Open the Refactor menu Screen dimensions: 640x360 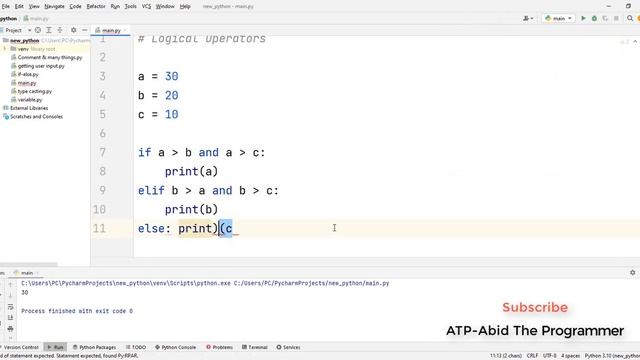coord(96,7)
